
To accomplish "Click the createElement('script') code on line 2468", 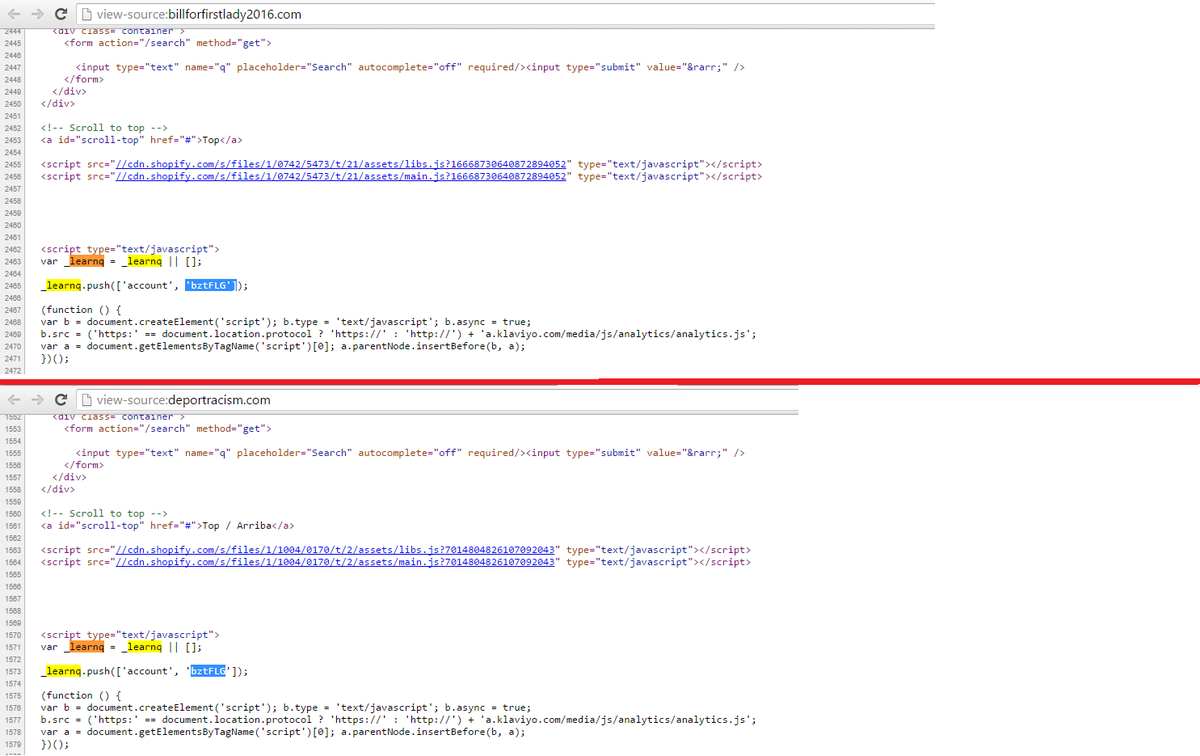I will [286, 322].
